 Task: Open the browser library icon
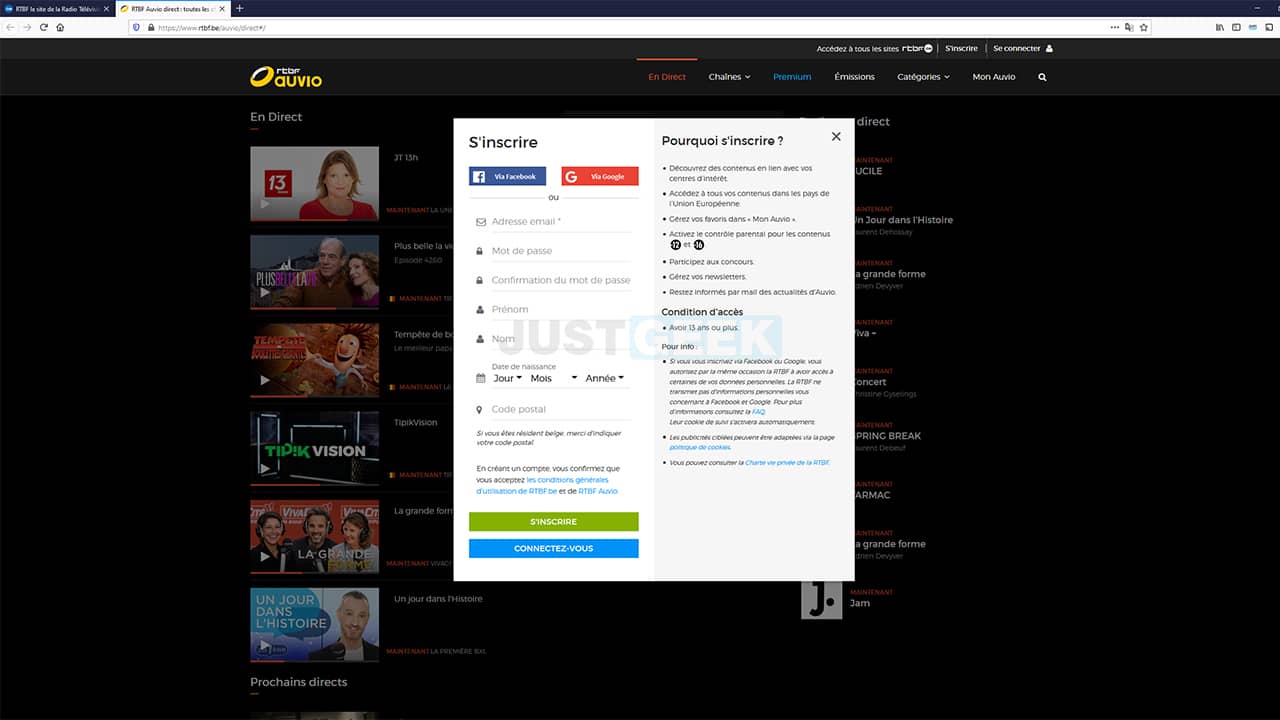coord(1220,27)
